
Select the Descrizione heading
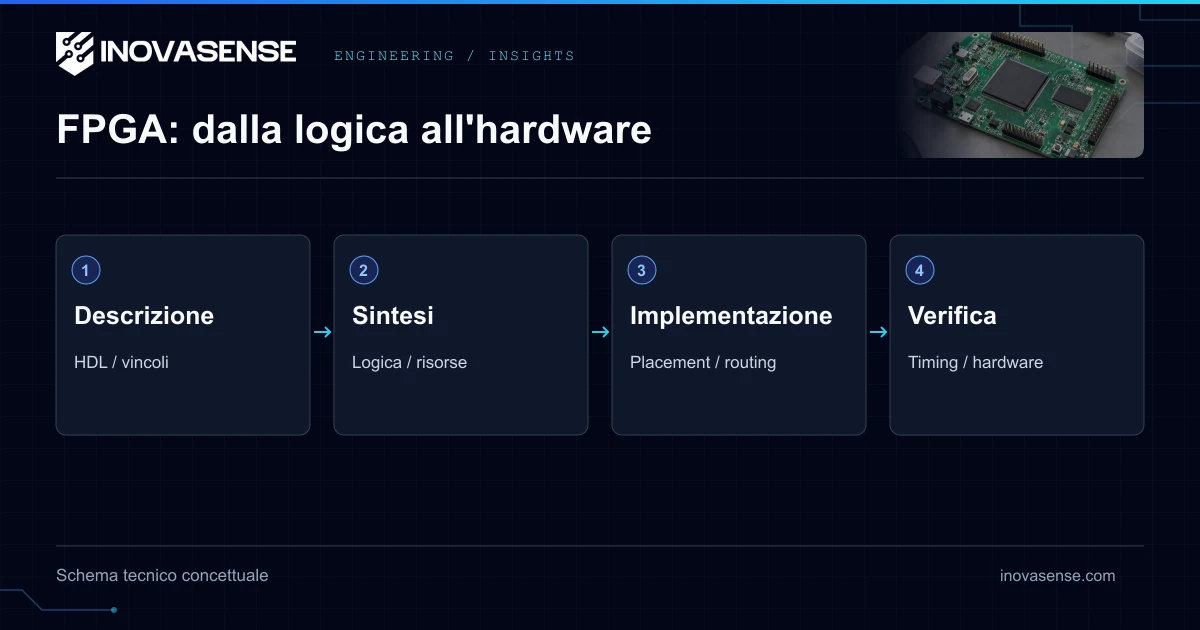(144, 316)
